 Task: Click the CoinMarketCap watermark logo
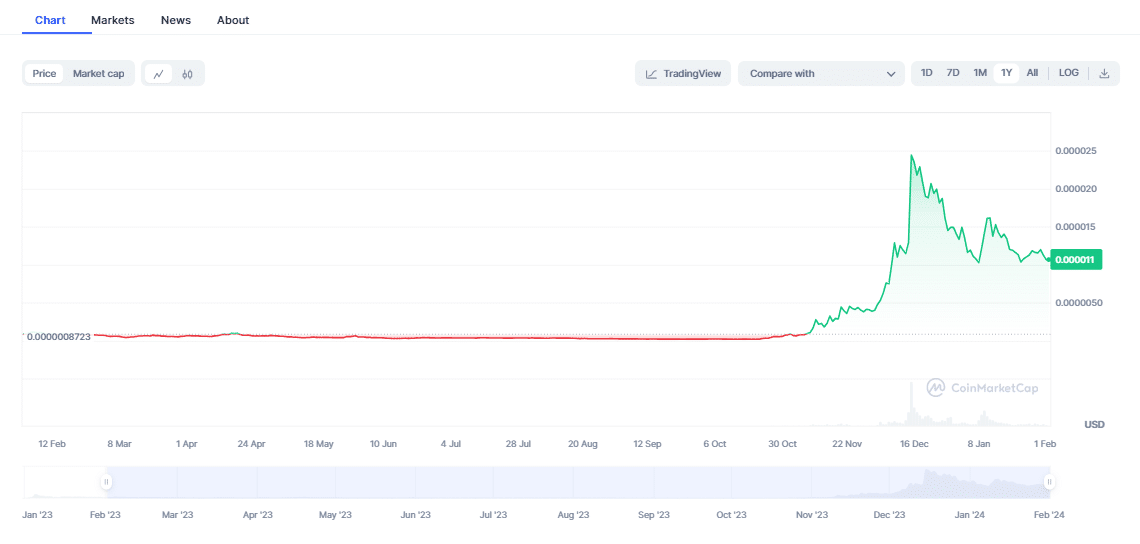coord(936,387)
